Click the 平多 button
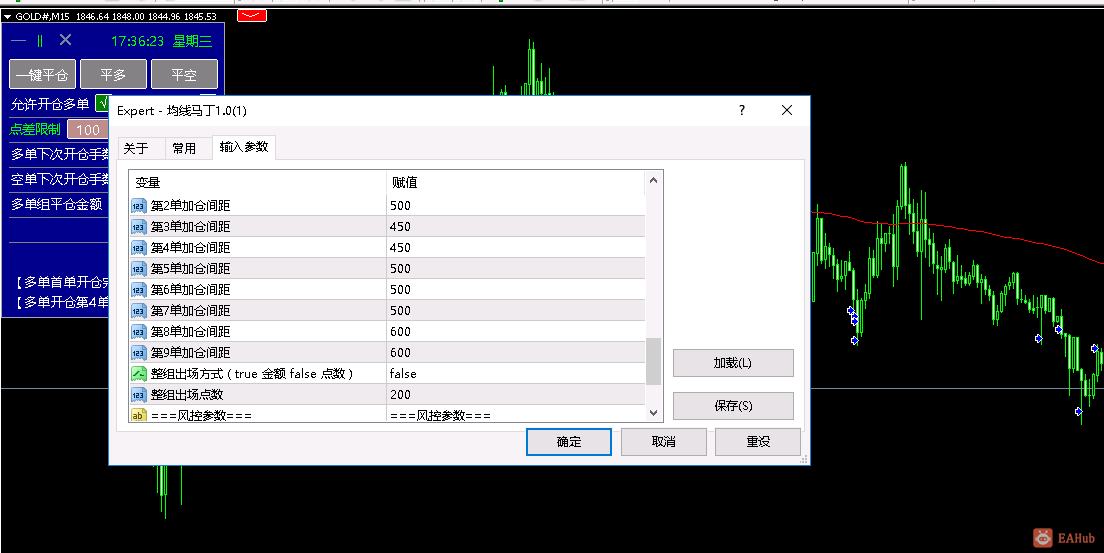This screenshot has height=553, width=1104. (113, 74)
